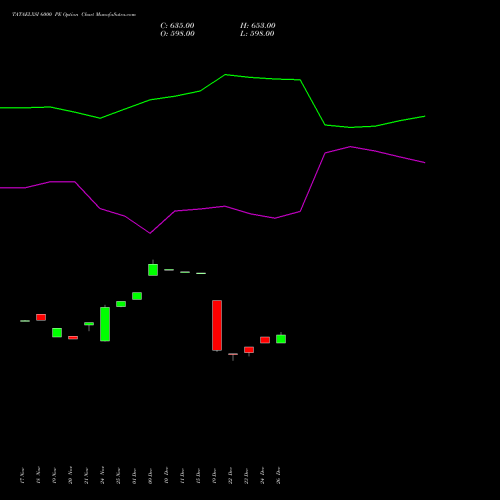This screenshot has width=500, height=500.
Task: Click the 18 Nov date label
Action: point(38,475)
